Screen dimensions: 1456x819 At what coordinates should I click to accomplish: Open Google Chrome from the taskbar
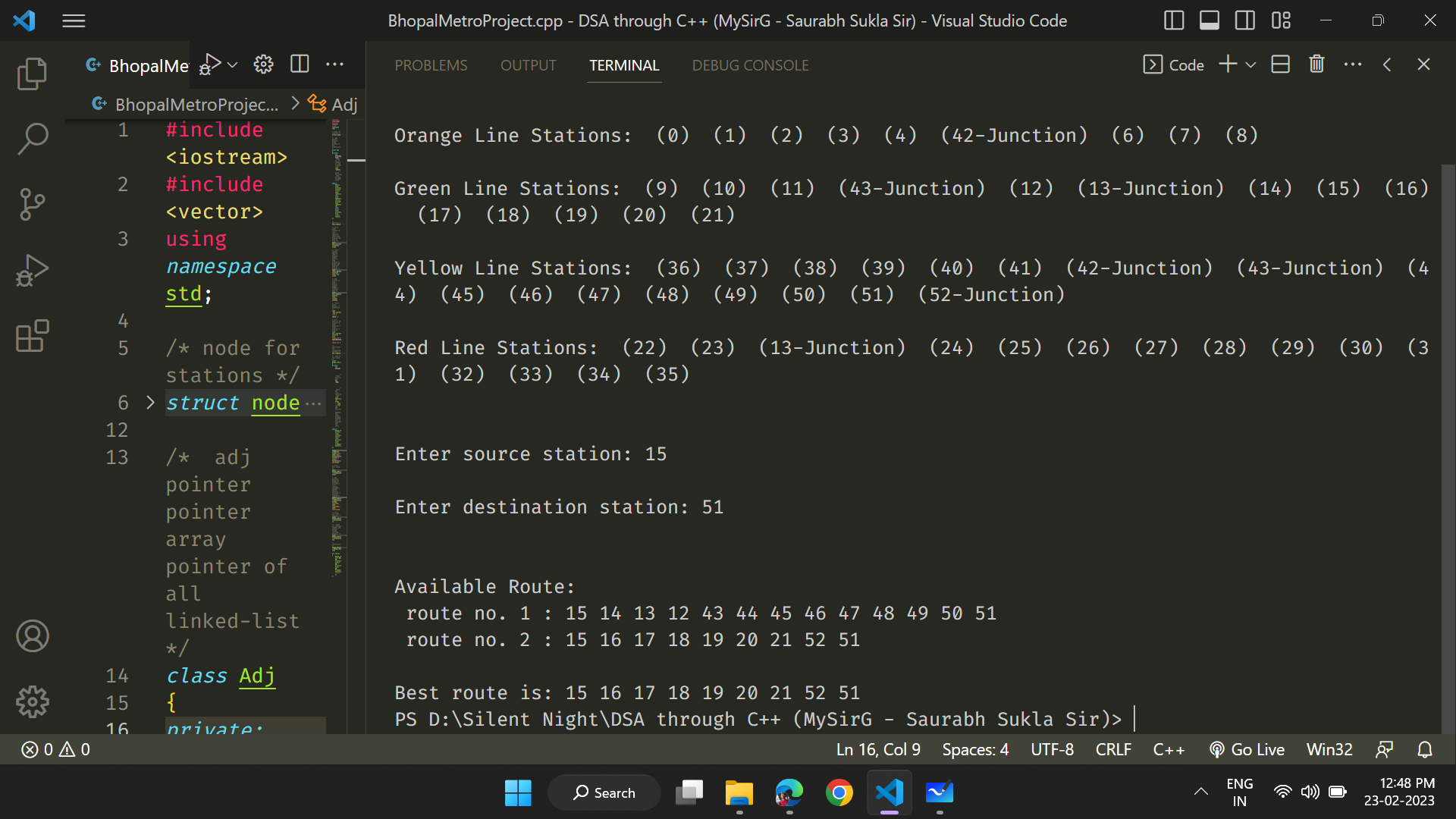839,793
